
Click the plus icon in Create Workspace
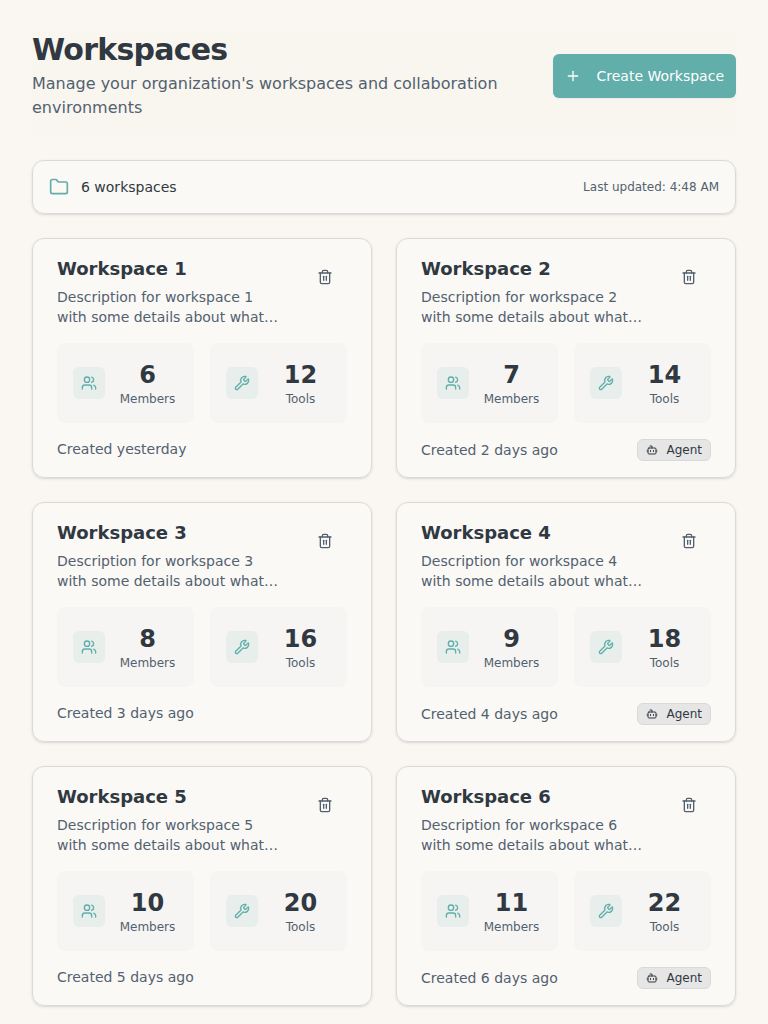click(572, 76)
